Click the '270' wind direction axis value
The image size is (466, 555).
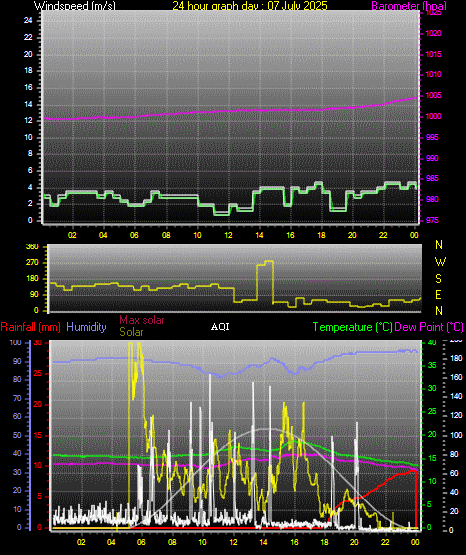[33, 263]
